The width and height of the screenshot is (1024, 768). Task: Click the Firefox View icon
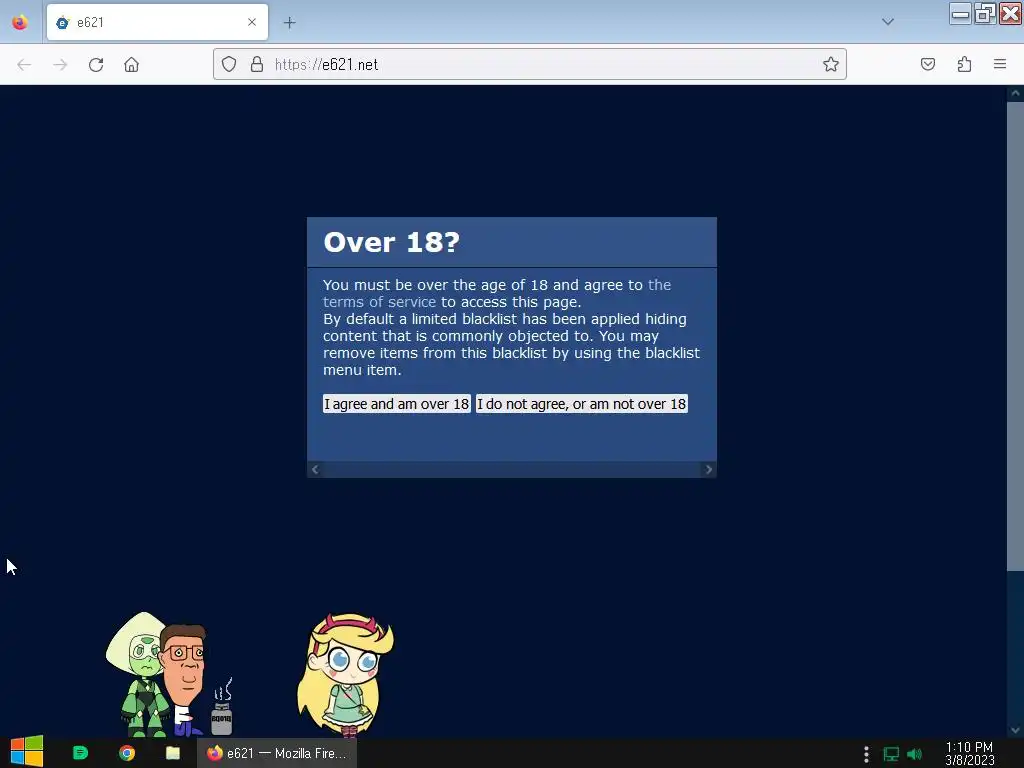[x=20, y=22]
